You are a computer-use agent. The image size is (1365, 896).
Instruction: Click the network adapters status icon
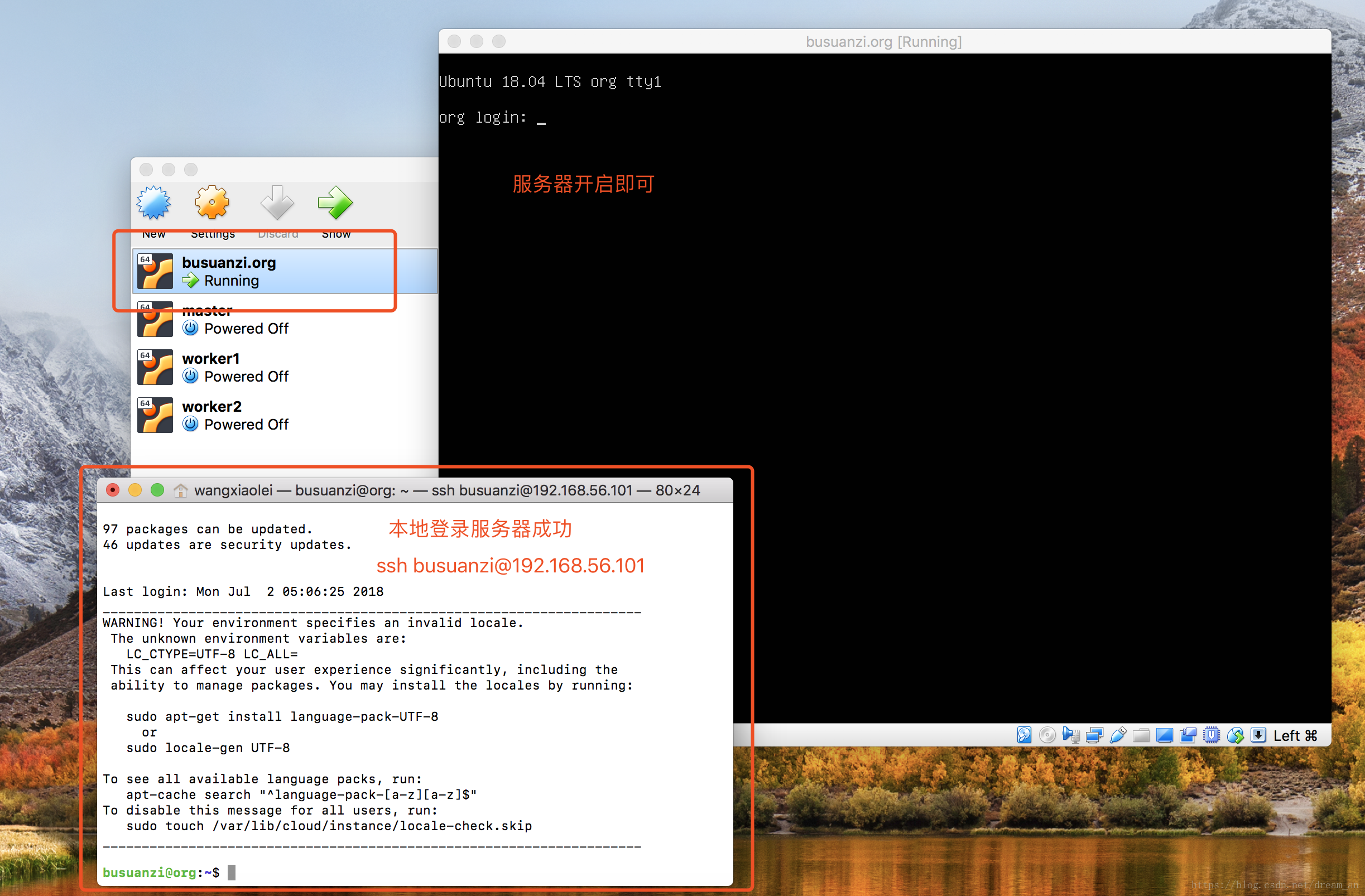(1094, 735)
